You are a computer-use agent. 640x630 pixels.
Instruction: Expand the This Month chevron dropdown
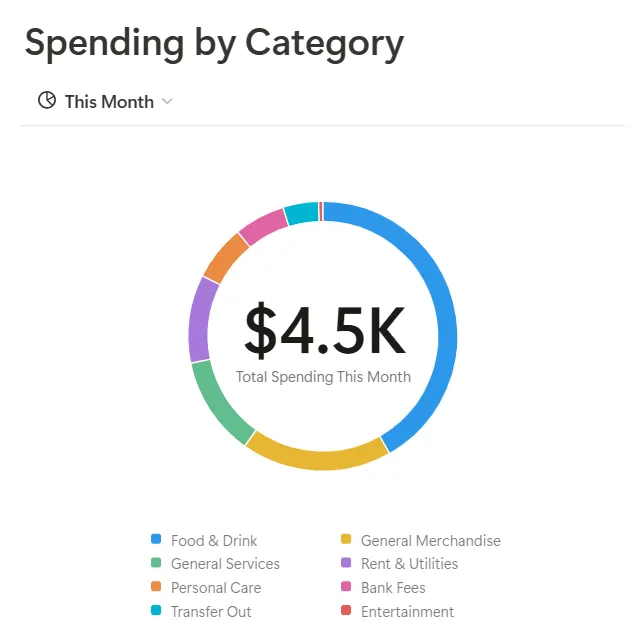pyautogui.click(x=167, y=101)
